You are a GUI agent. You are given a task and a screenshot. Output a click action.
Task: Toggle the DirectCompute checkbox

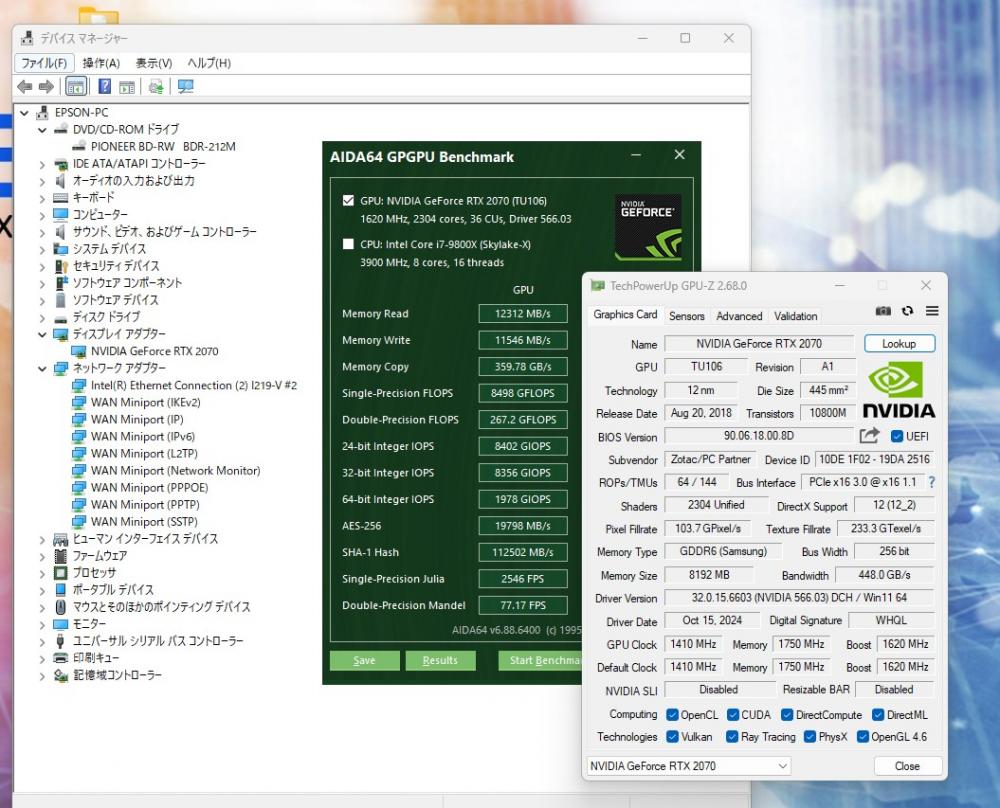pyautogui.click(x=787, y=715)
